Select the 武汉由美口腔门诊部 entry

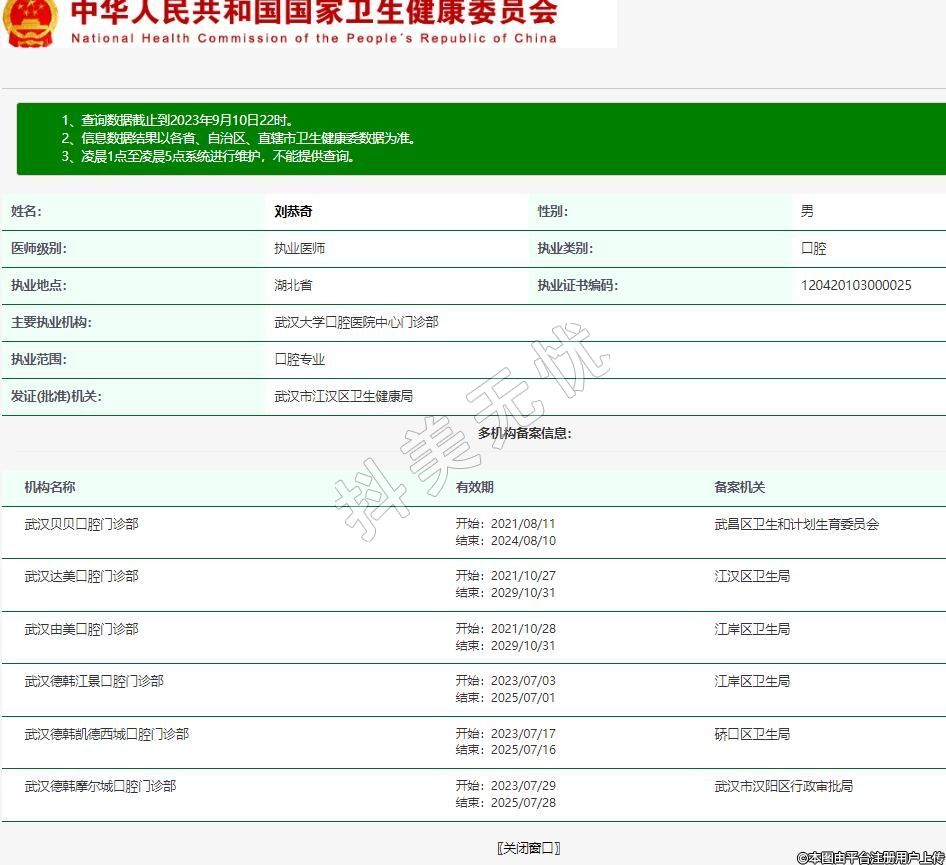point(82,629)
